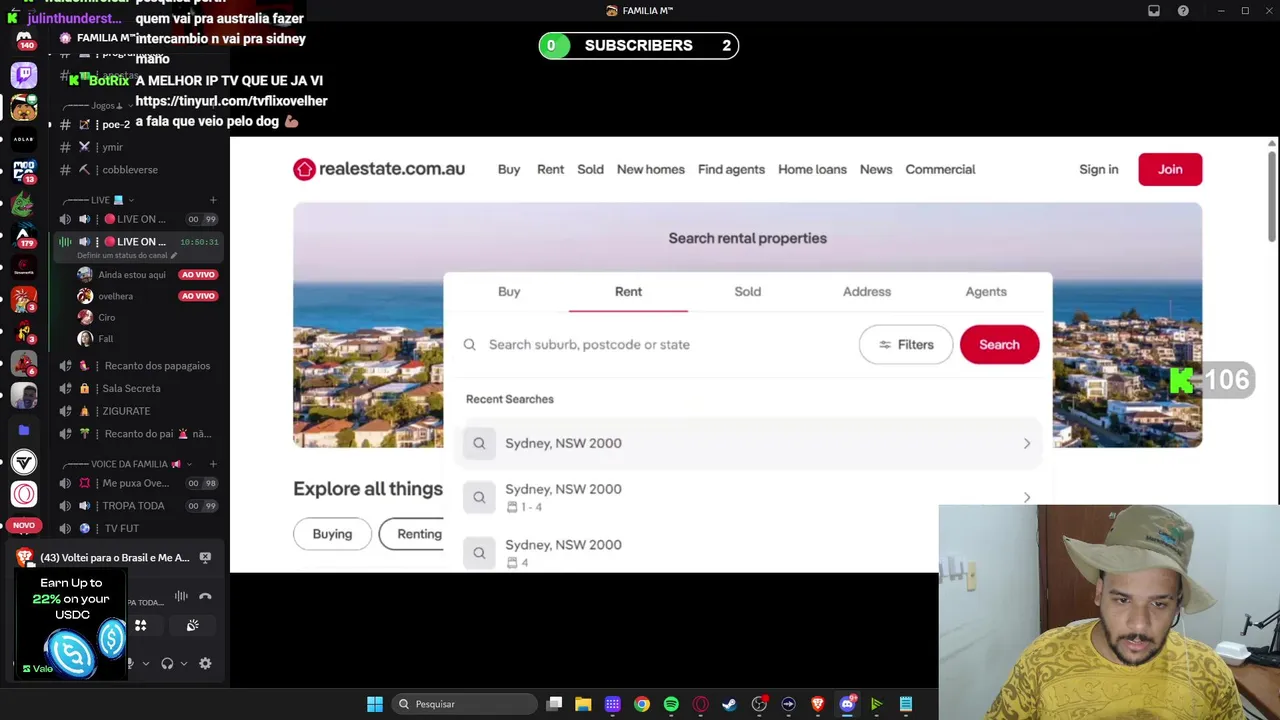Open OBS Studio from the taskbar
Image resolution: width=1280 pixels, height=720 pixels.
759,704
